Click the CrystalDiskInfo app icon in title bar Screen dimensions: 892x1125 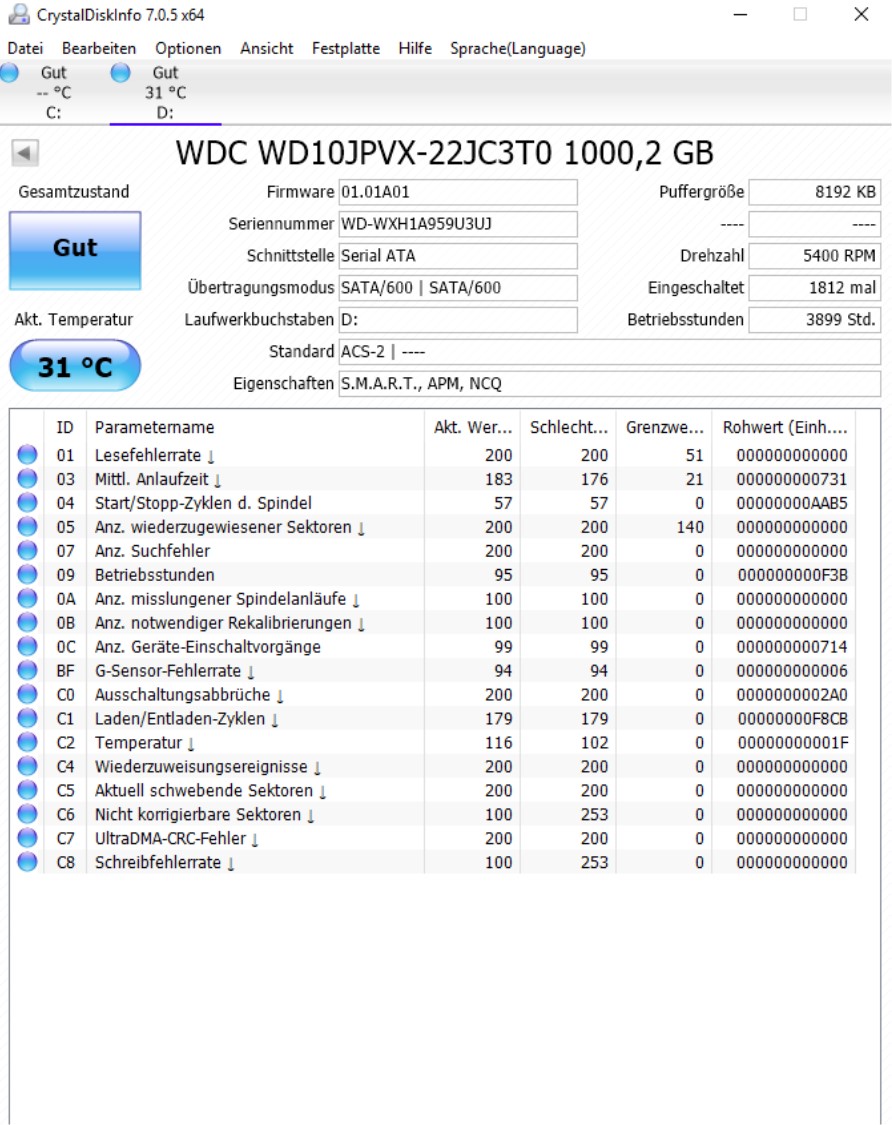pos(19,14)
